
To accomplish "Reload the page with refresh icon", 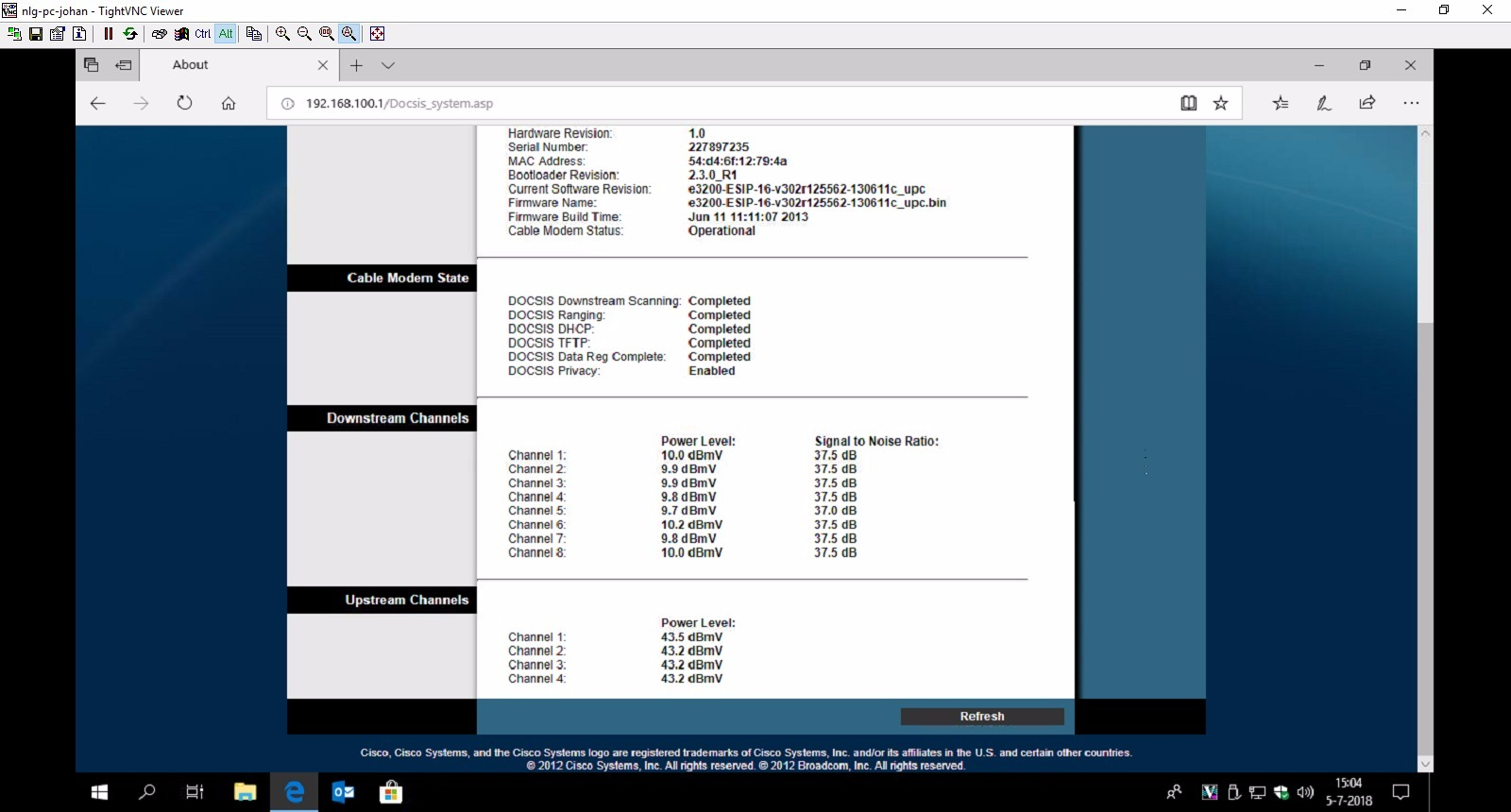I will [185, 103].
